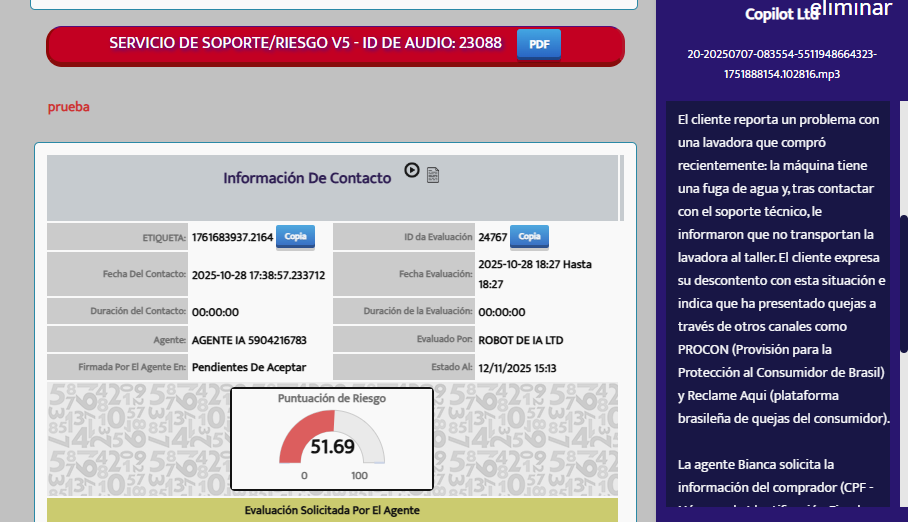Download the evaluation as PDF
The image size is (908, 522).
(x=538, y=45)
